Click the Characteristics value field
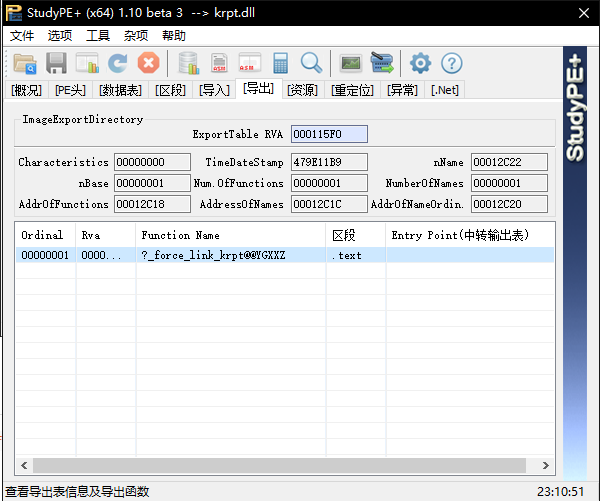 152,162
